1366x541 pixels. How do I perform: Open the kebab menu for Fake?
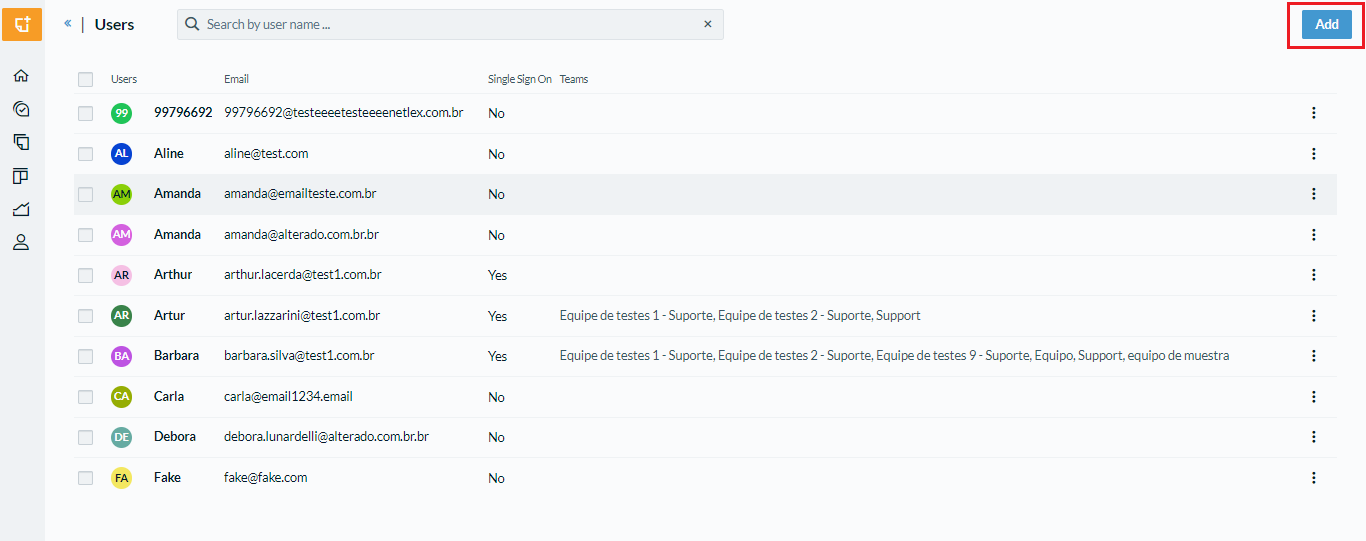pyautogui.click(x=1314, y=478)
